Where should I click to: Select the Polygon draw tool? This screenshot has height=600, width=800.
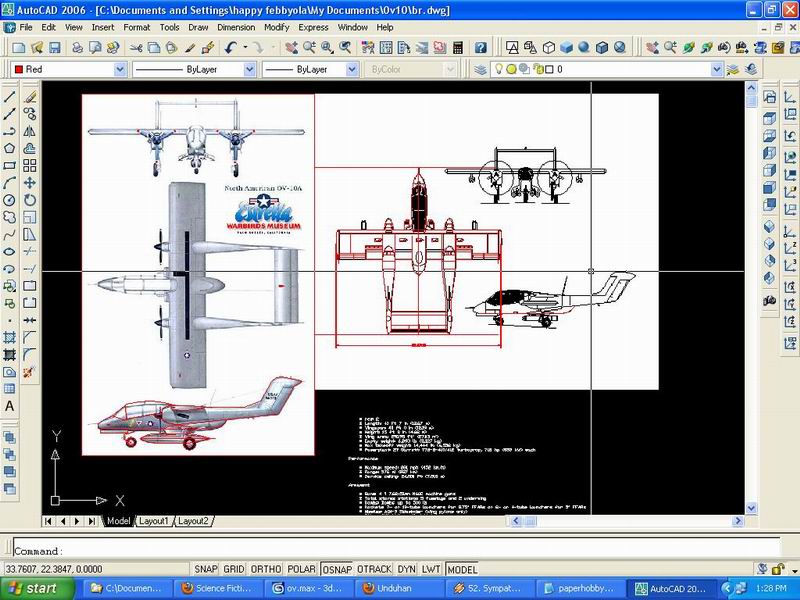click(x=9, y=148)
